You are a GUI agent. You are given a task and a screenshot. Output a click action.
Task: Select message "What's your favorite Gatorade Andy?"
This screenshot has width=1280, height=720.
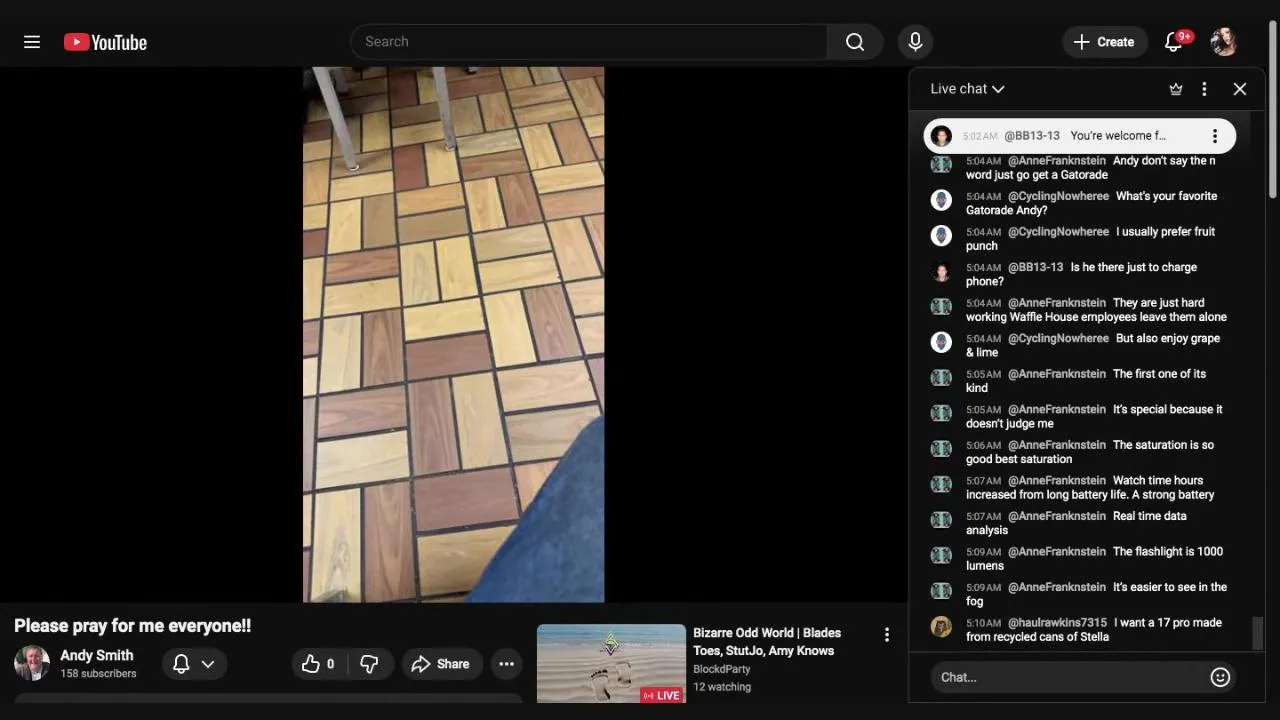pyautogui.click(x=1091, y=203)
